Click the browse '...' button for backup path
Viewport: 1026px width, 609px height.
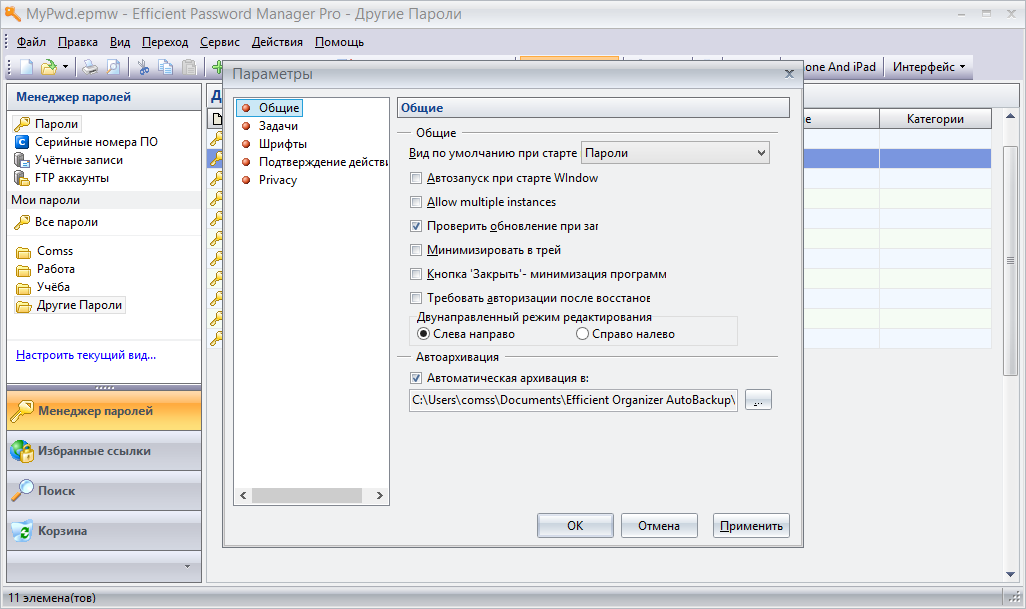pyautogui.click(x=758, y=400)
